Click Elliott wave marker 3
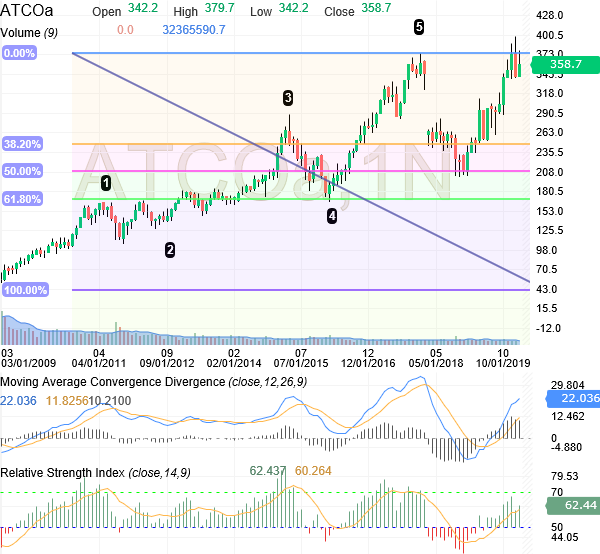 tap(288, 98)
